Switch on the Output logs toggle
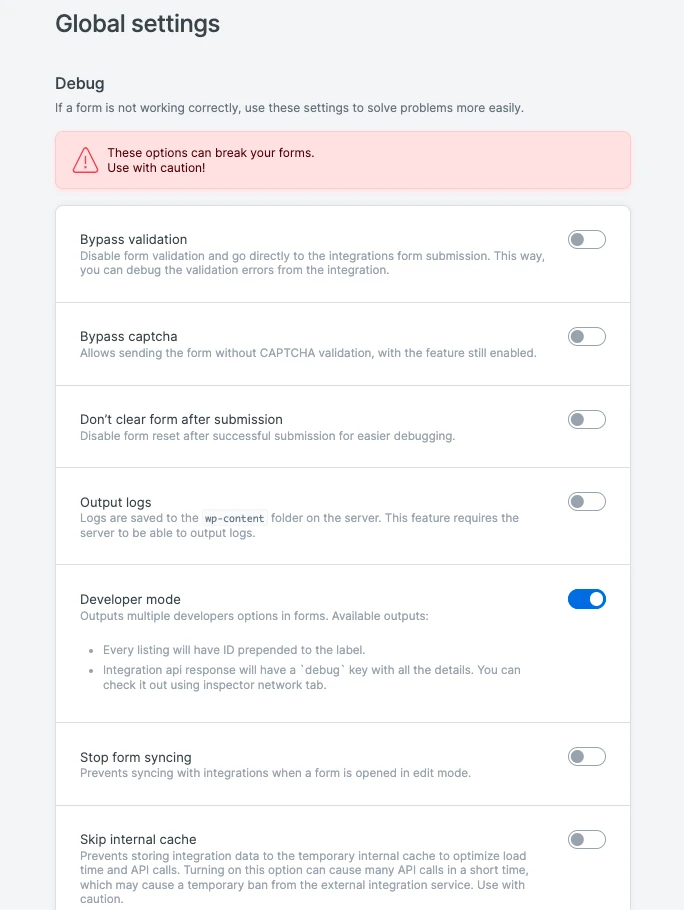The height and width of the screenshot is (910, 684). pyautogui.click(x=587, y=502)
